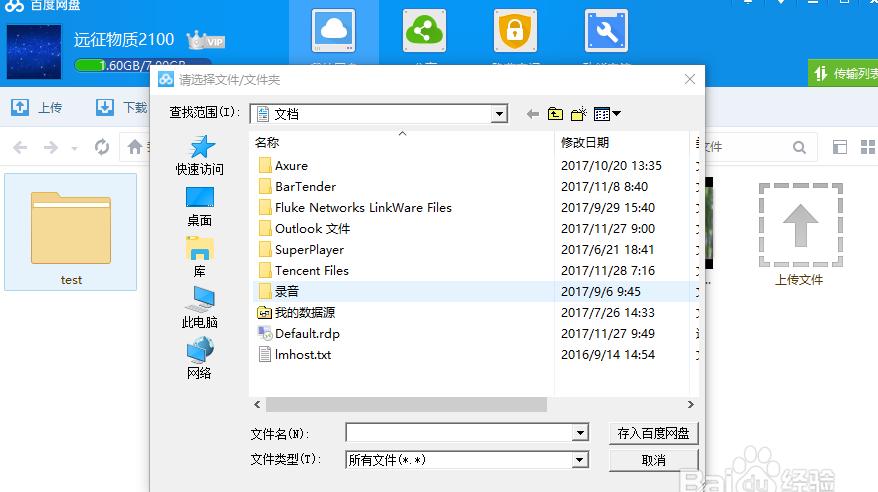The width and height of the screenshot is (878, 492).
Task: Select 库 in places sidebar
Action: coord(200,257)
